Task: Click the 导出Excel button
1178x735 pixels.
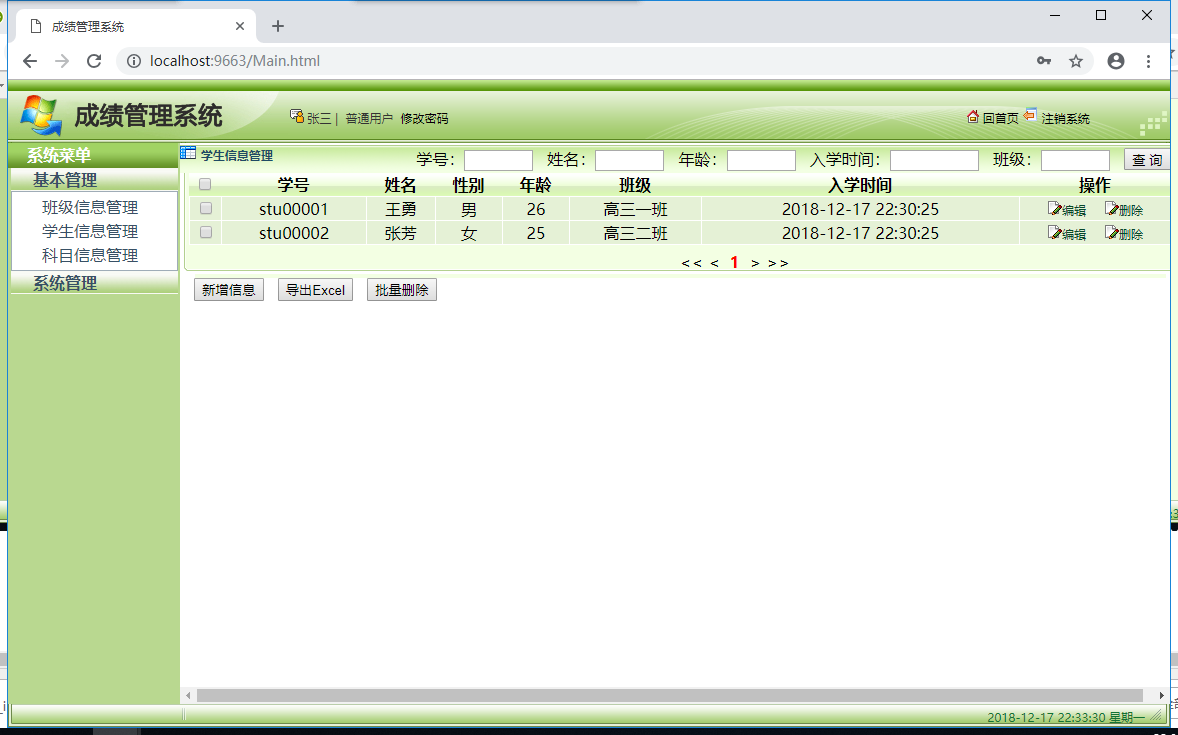Action: (316, 290)
